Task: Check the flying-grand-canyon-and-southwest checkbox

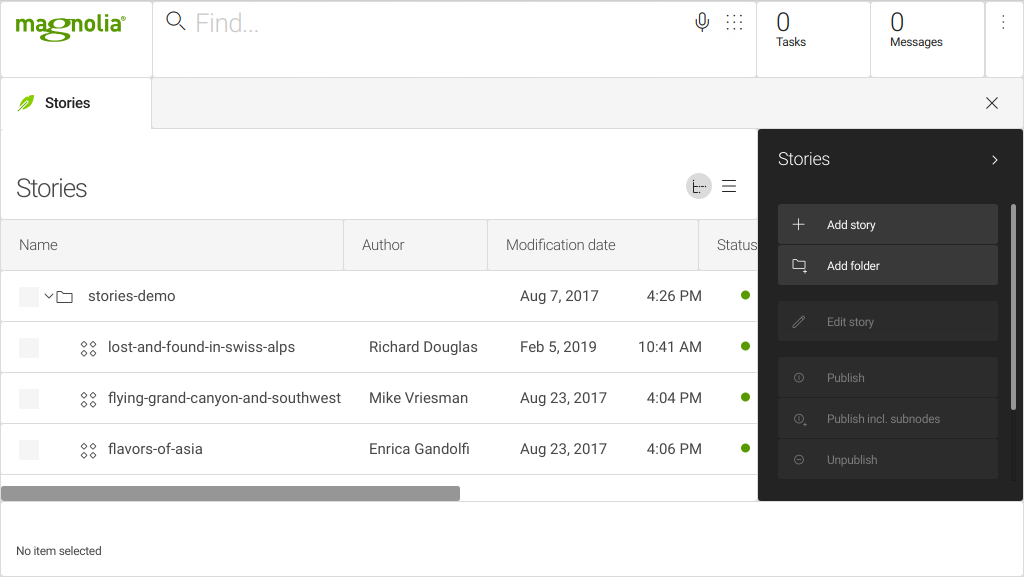Action: pos(29,398)
